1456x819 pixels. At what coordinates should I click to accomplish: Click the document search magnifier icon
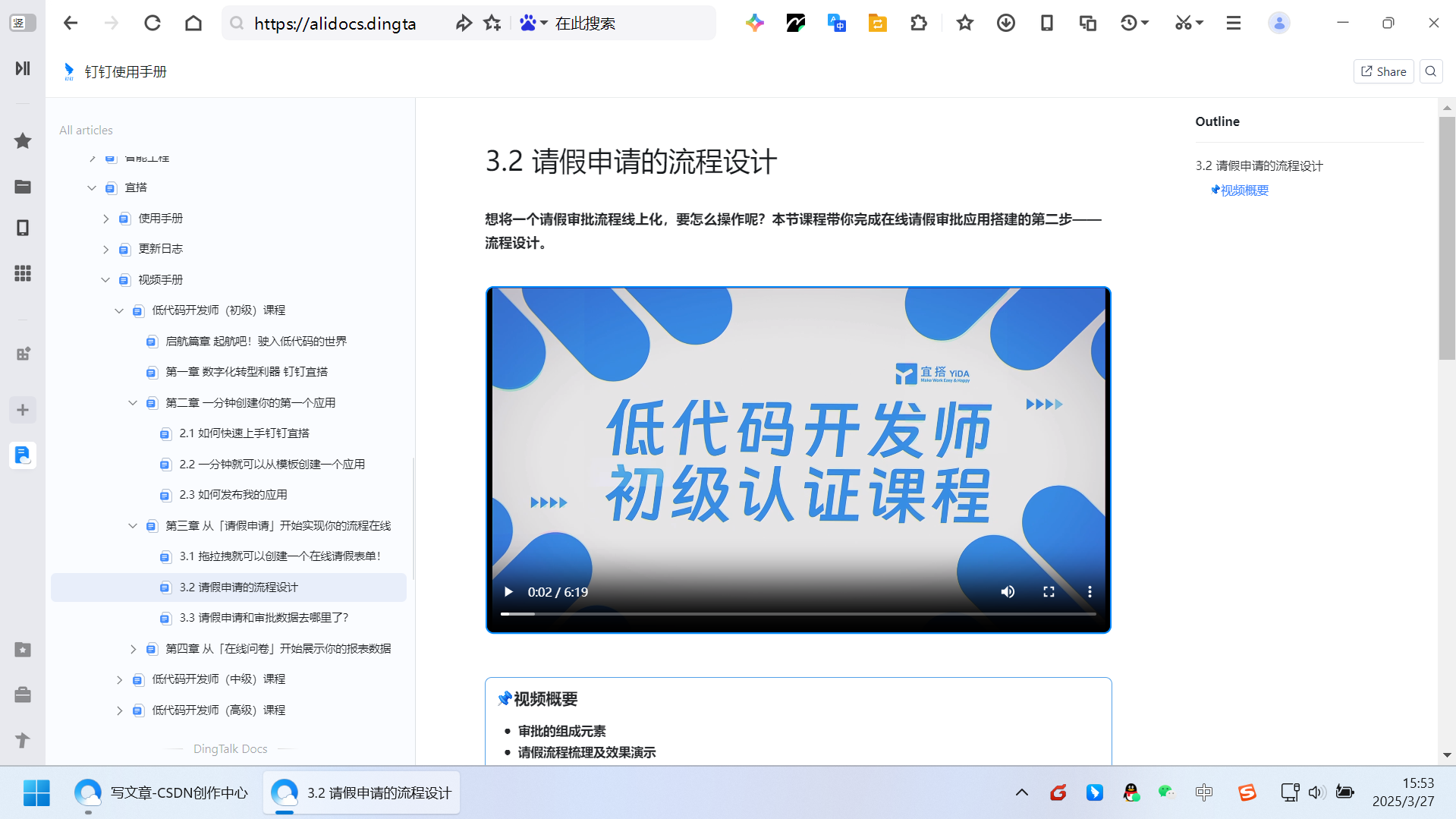pos(1431,71)
